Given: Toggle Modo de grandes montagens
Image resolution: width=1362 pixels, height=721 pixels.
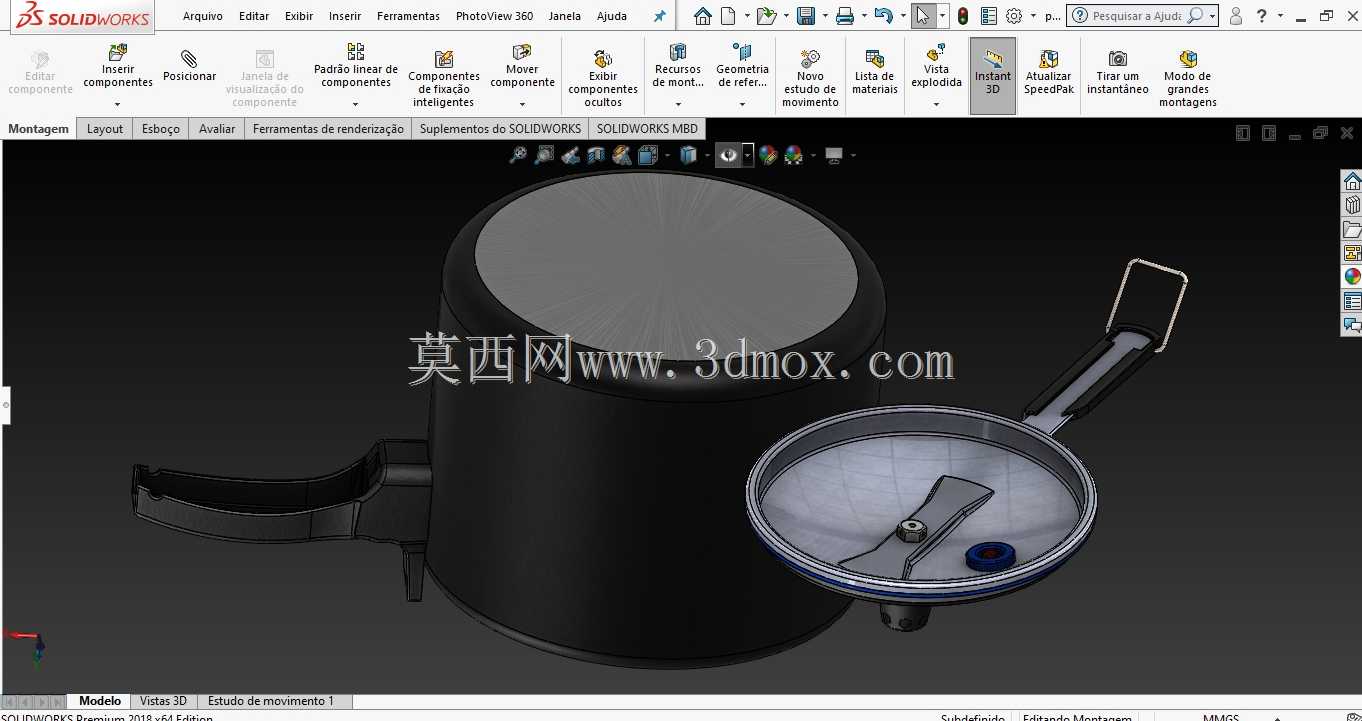Looking at the screenshot, I should (1188, 77).
